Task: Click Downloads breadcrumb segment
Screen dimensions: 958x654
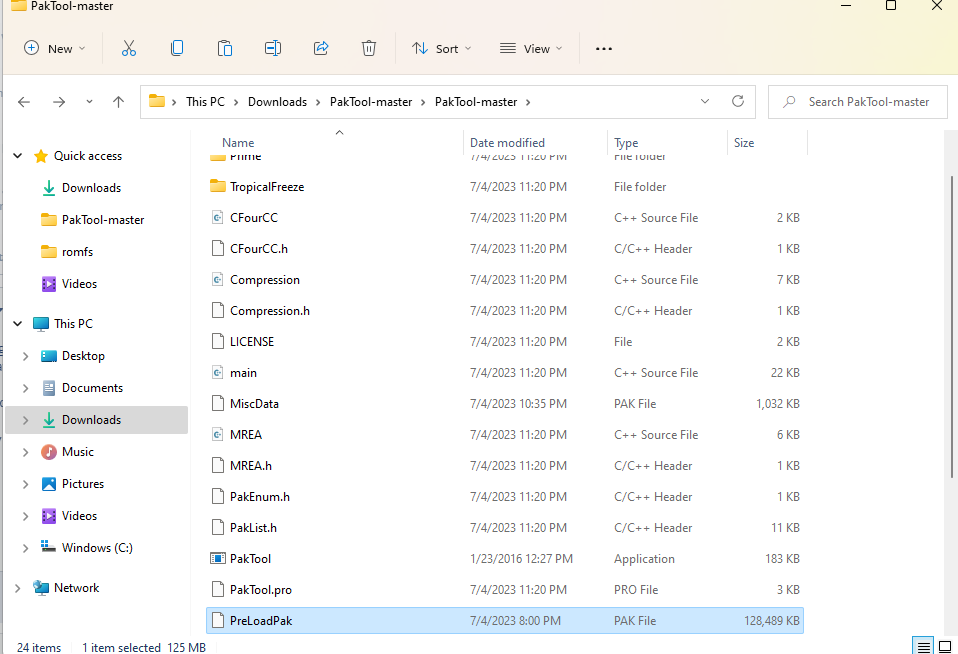Action: coord(277,101)
